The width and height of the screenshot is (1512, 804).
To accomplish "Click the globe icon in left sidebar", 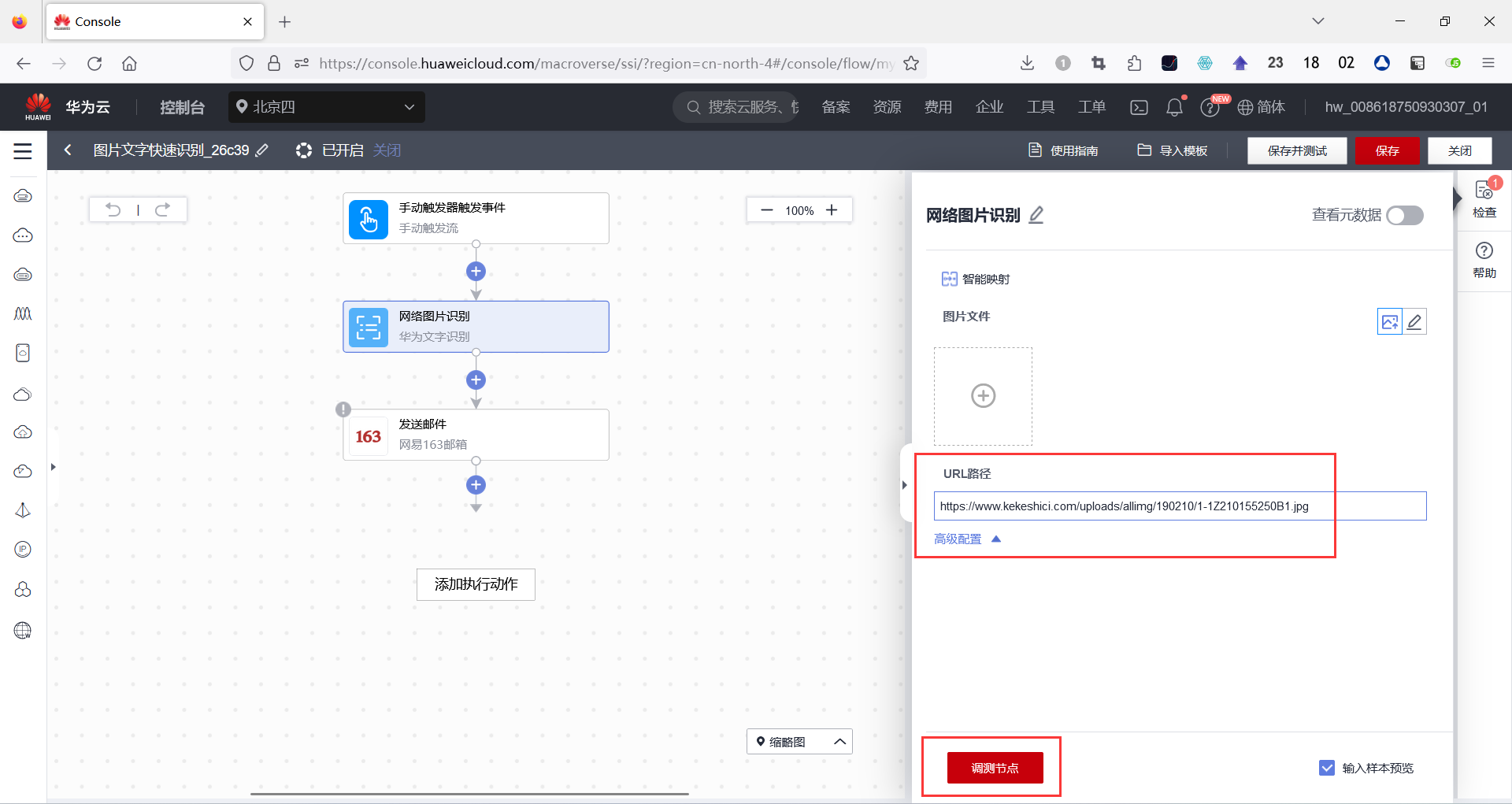I will 23,630.
